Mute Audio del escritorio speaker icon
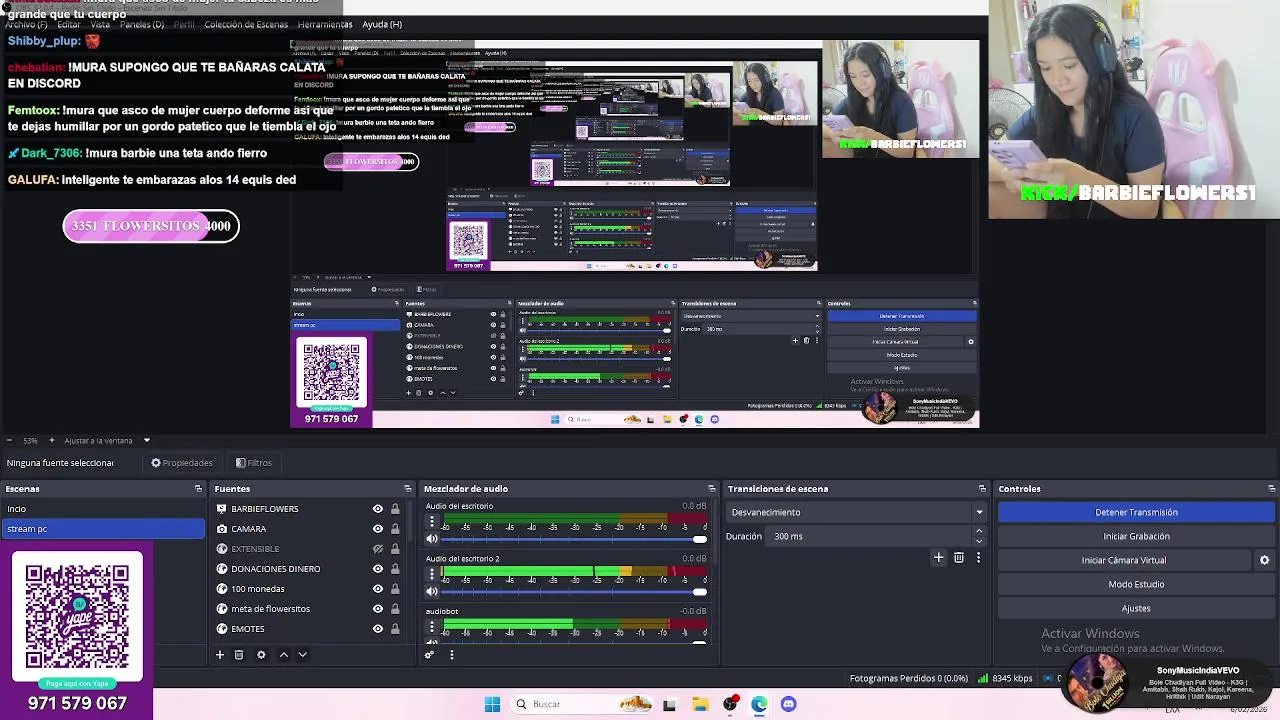1280x720 pixels. (x=432, y=539)
